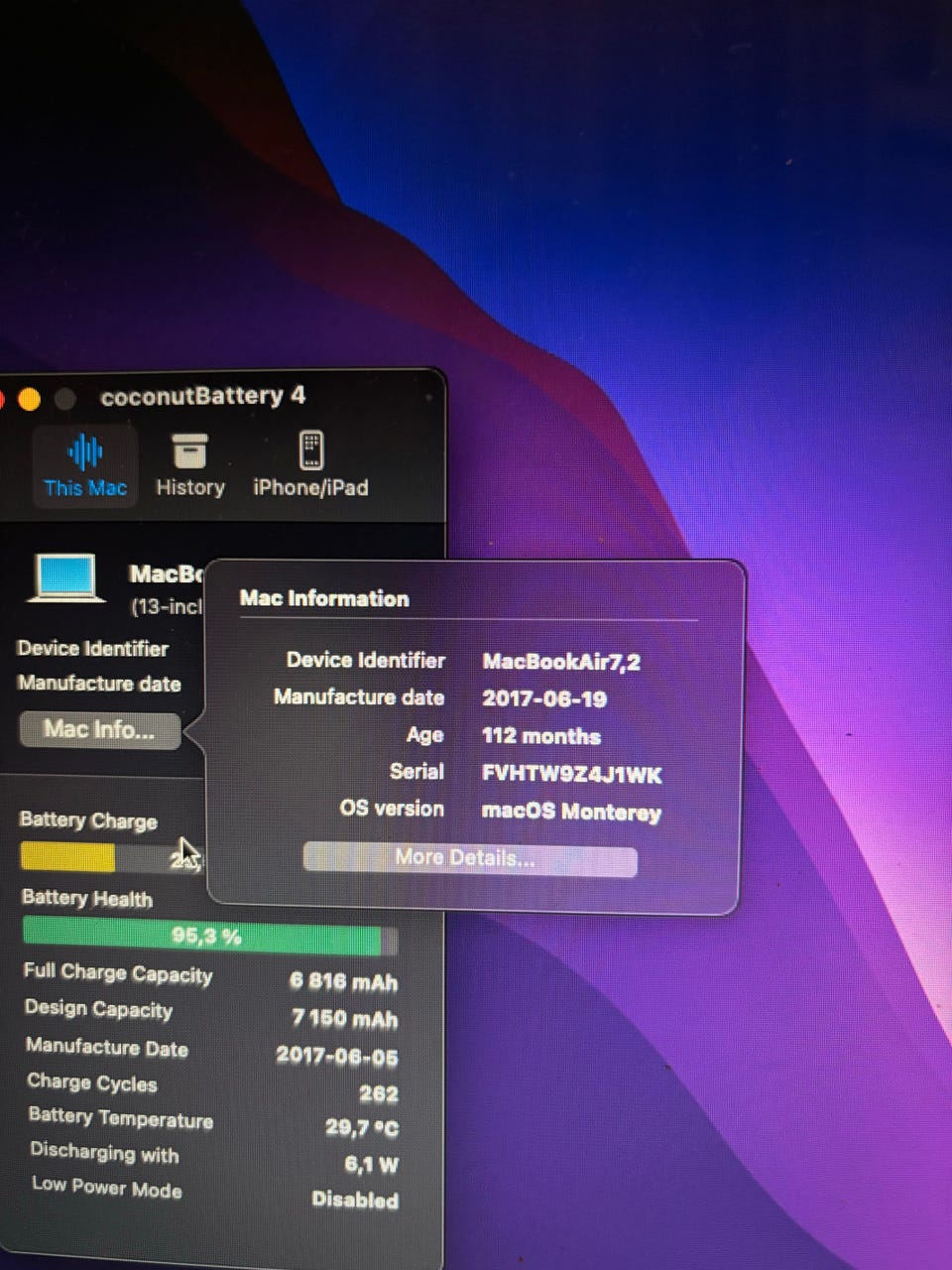Viewport: 952px width, 1270px height.
Task: Open the This Mac tab
Action: [85, 466]
